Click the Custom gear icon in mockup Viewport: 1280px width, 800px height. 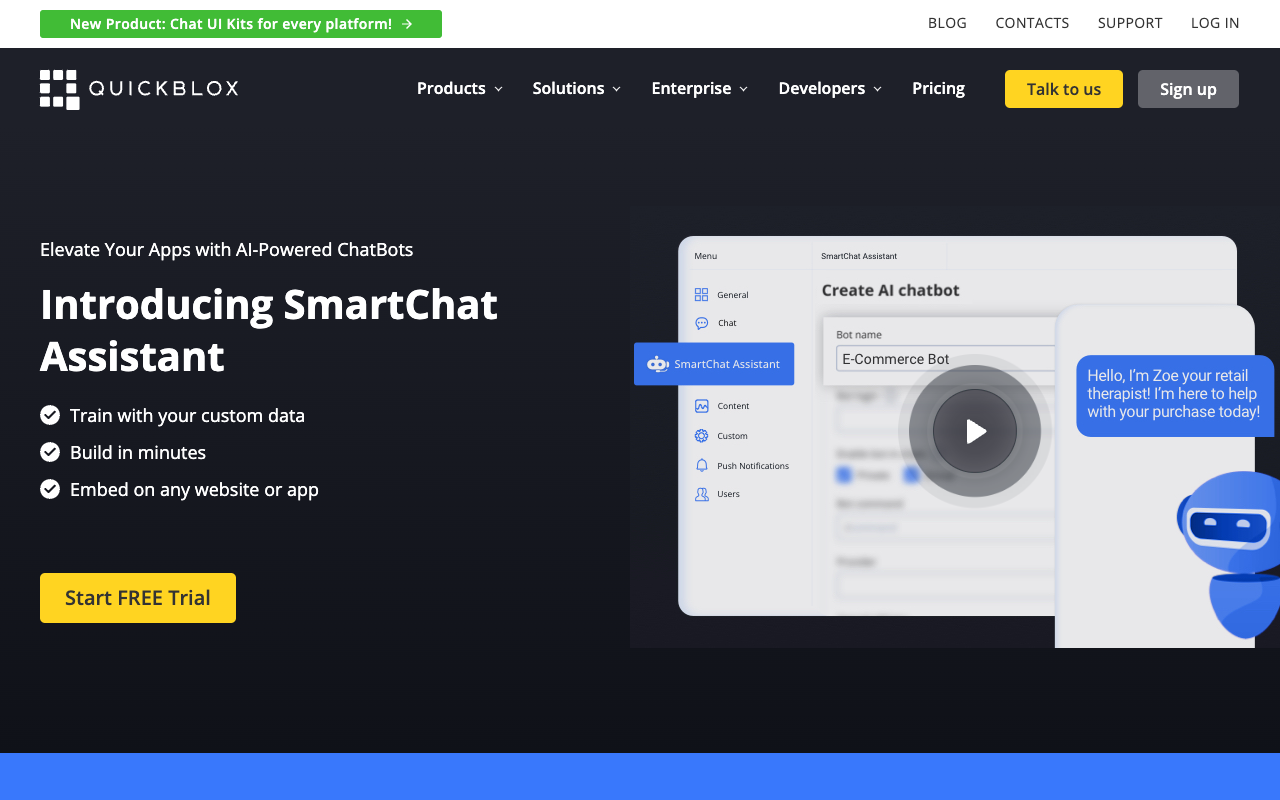click(x=701, y=436)
